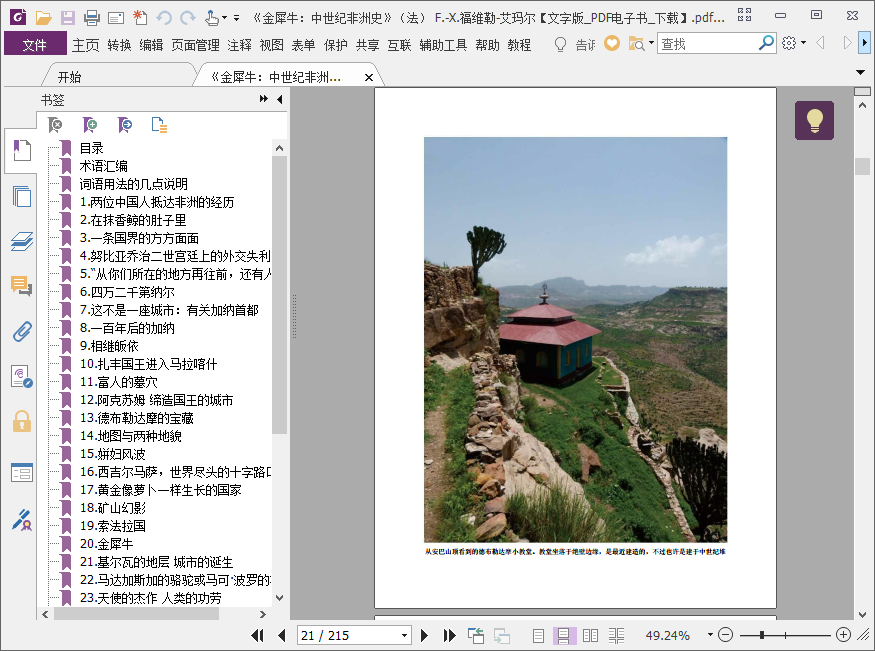Click the hand touch mode icon
Screen dimensions: 875x651
click(211, 18)
